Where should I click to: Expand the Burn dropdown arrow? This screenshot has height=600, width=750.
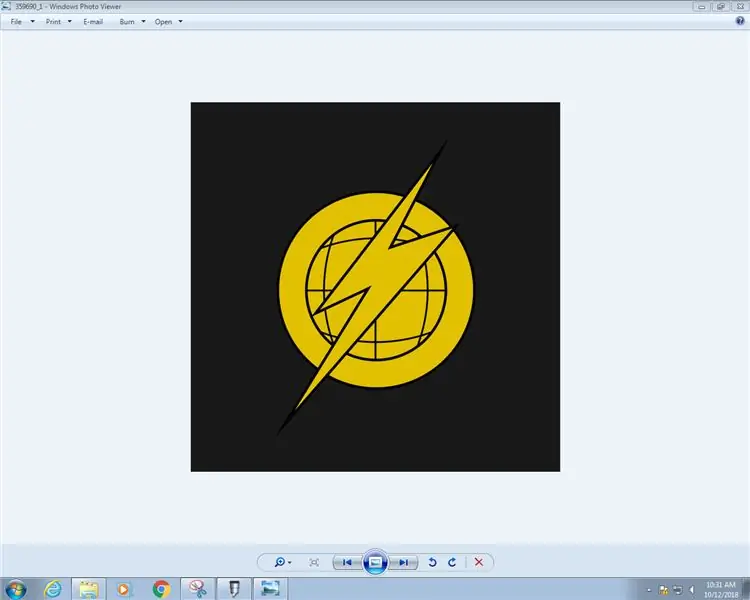pos(143,22)
